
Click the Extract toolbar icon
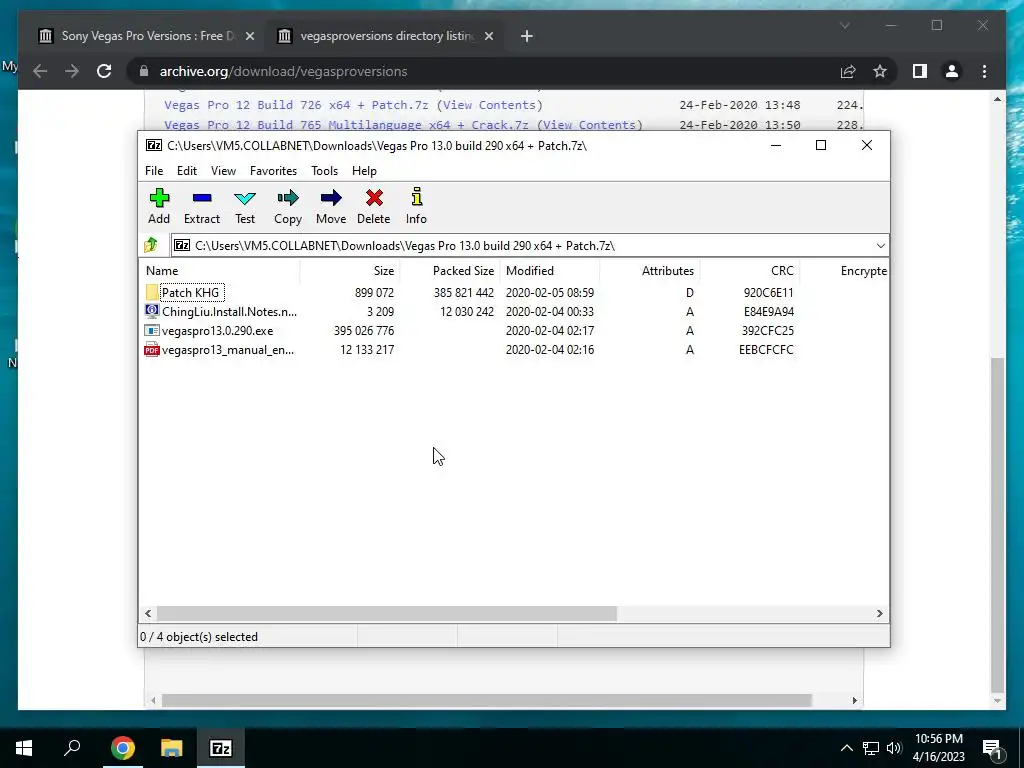(202, 198)
